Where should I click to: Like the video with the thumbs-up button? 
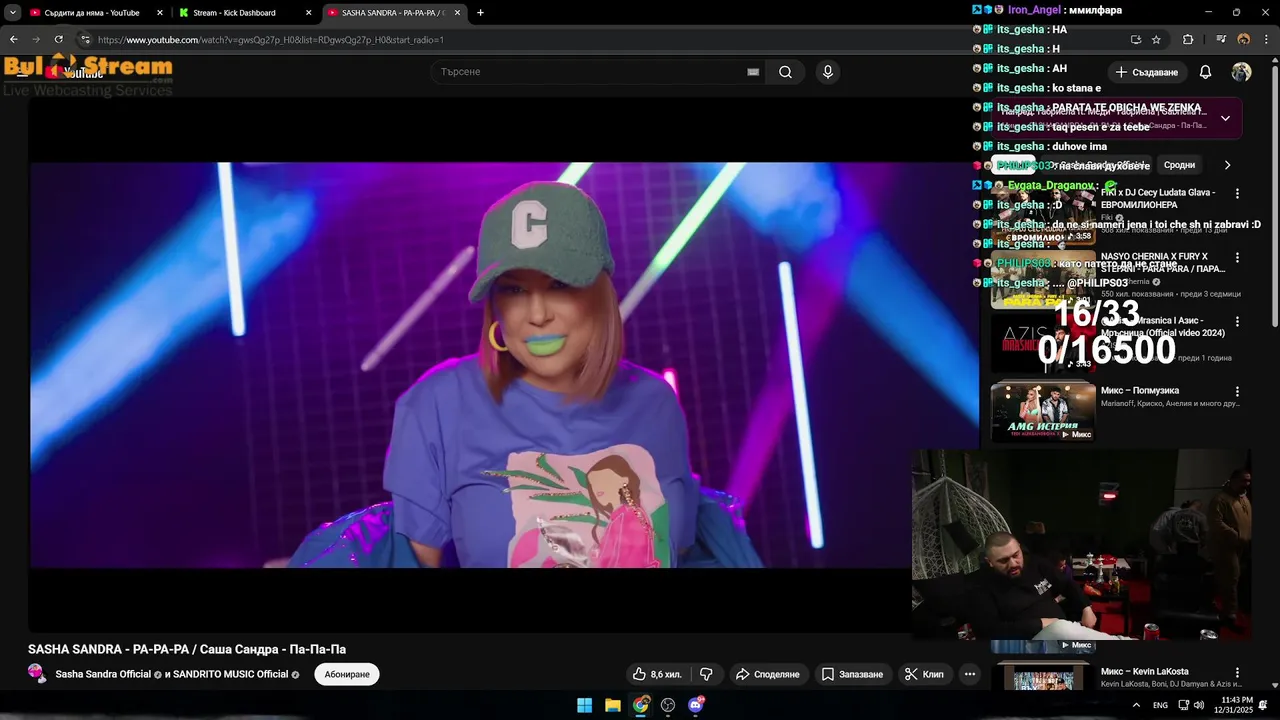tap(656, 674)
